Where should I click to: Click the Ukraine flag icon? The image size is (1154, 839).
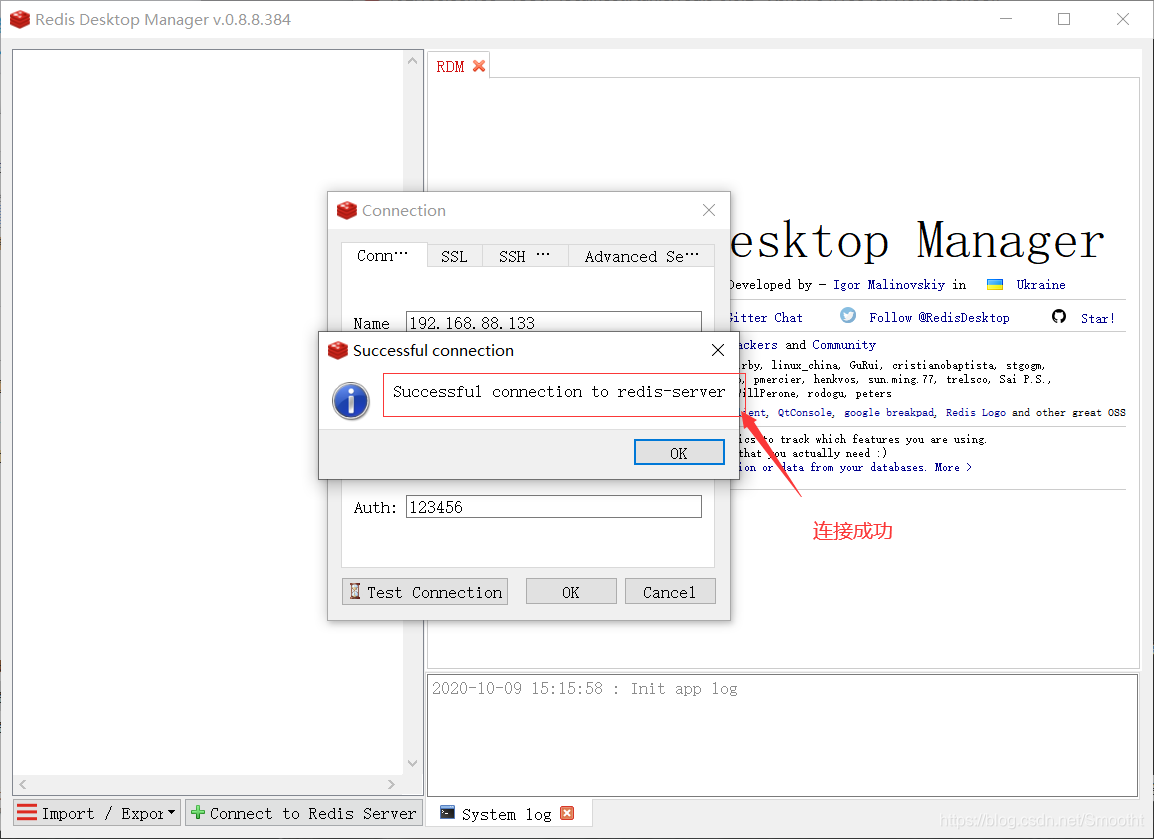[994, 285]
